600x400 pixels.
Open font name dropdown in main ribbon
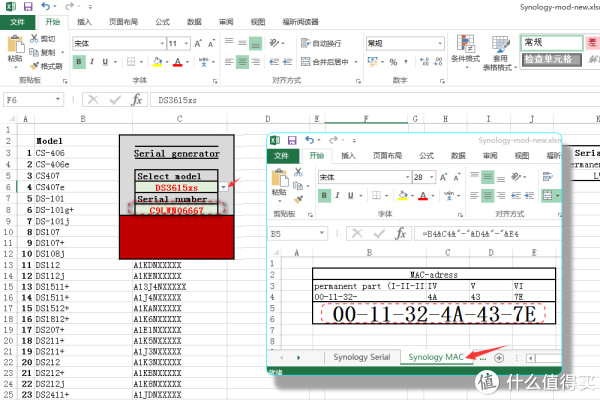[x=162, y=43]
